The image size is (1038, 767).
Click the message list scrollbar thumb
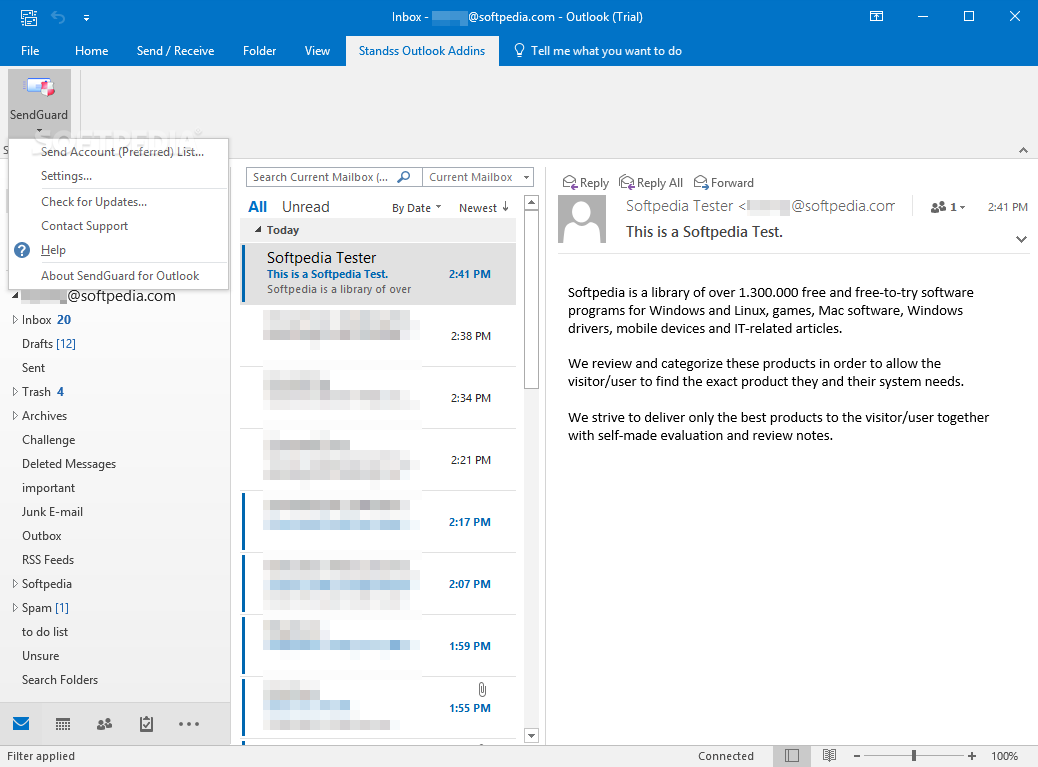click(531, 300)
